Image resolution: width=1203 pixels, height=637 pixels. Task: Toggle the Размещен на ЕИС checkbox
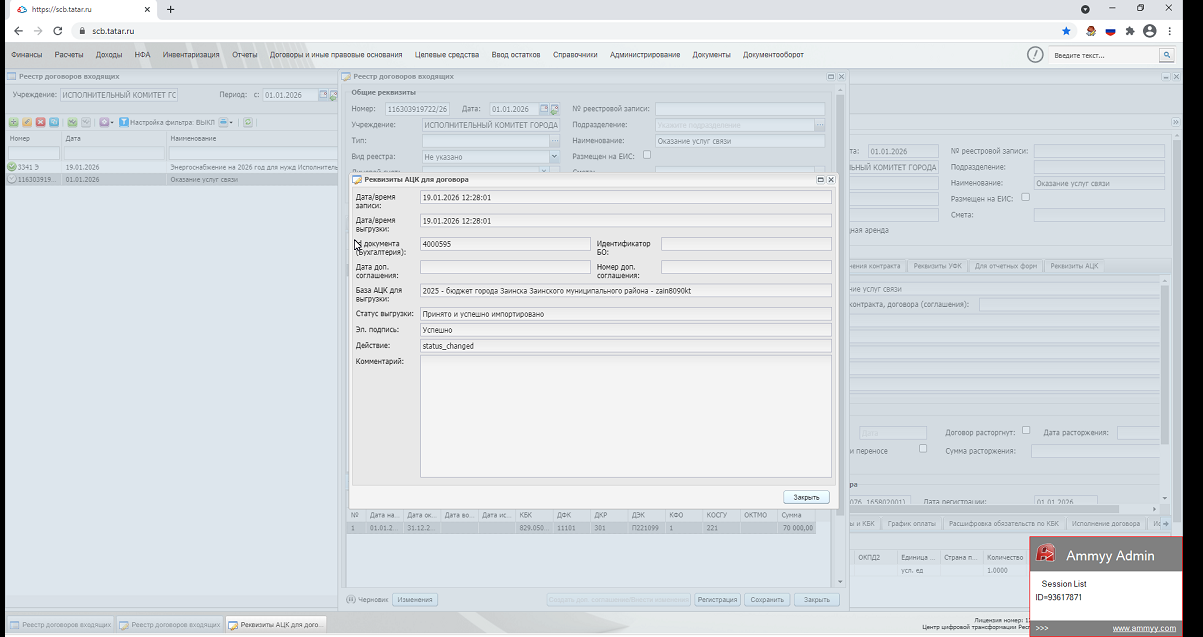[647, 155]
